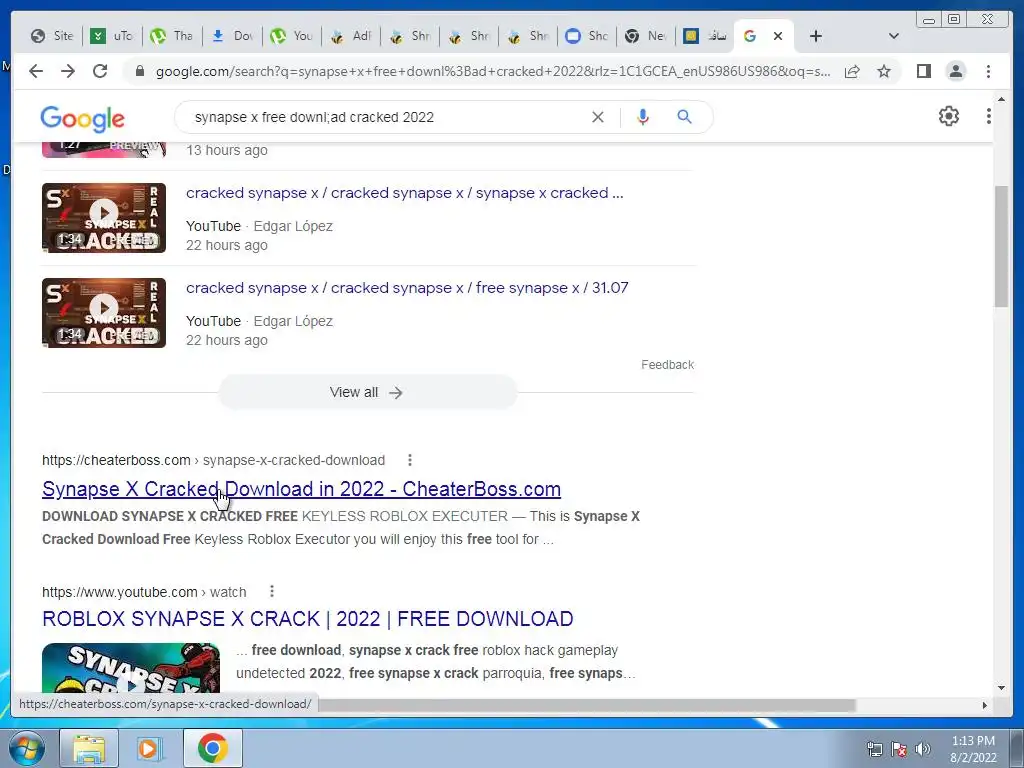This screenshot has width=1024, height=768.
Task: Switch to the "uTo" tab
Action: point(112,36)
